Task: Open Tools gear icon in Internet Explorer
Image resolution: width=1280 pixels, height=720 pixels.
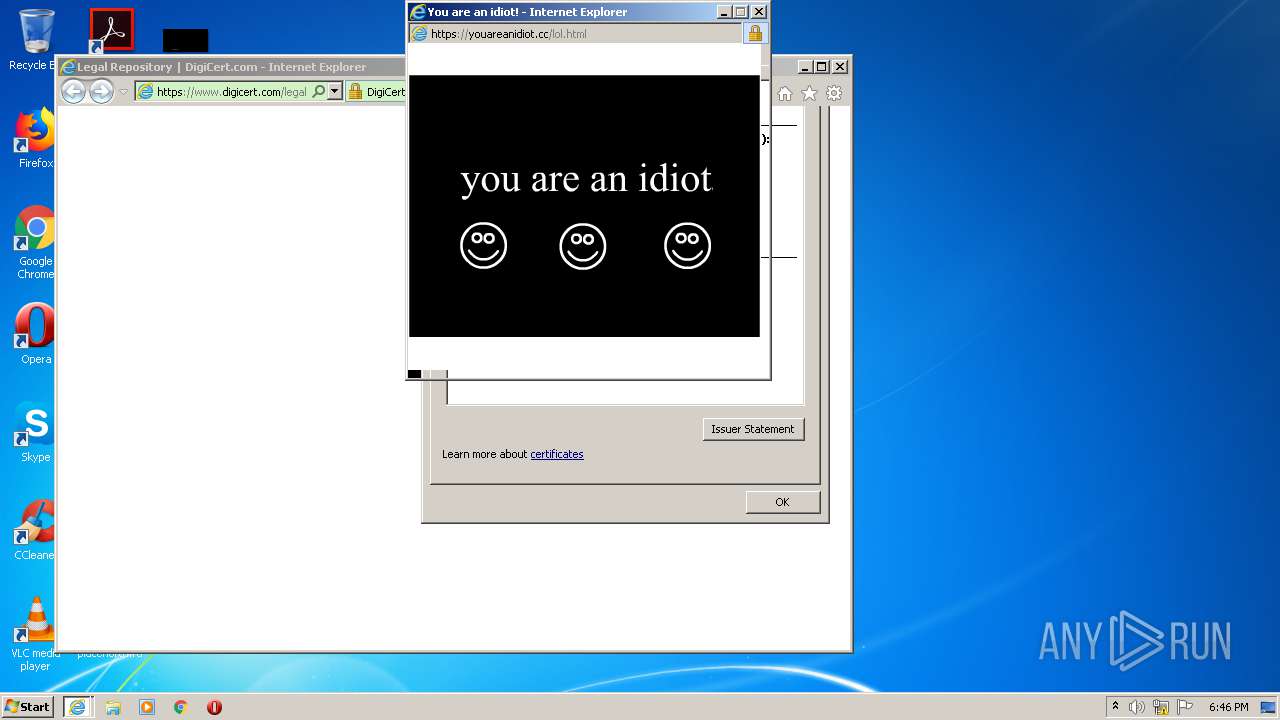Action: pos(834,93)
